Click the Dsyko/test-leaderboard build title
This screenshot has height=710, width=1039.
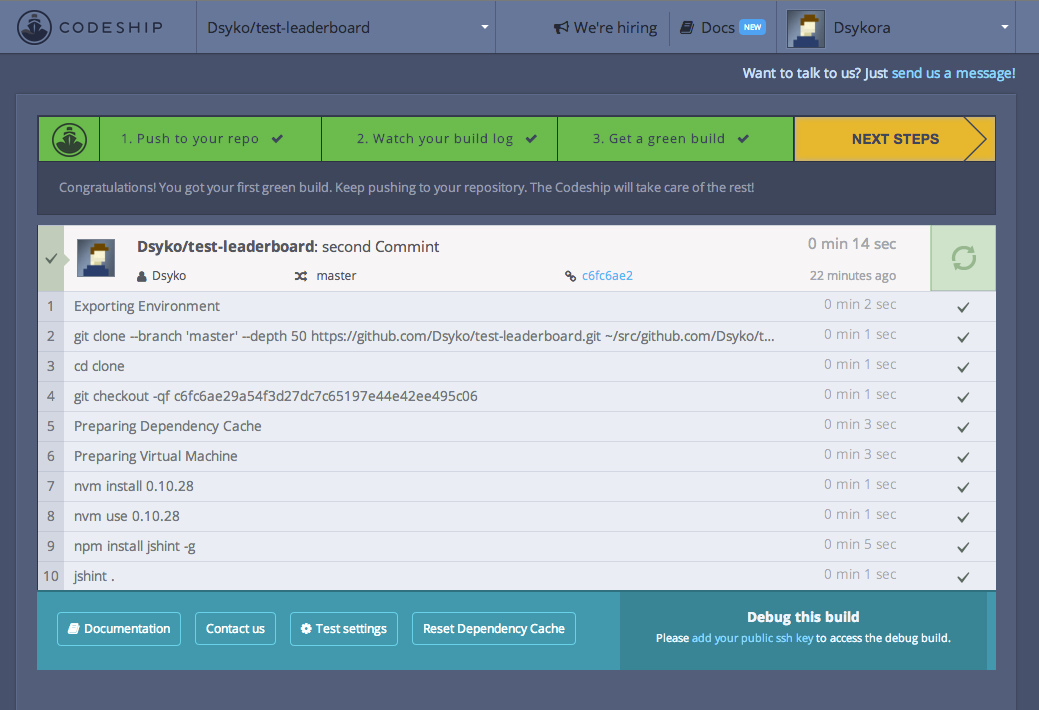(226, 247)
